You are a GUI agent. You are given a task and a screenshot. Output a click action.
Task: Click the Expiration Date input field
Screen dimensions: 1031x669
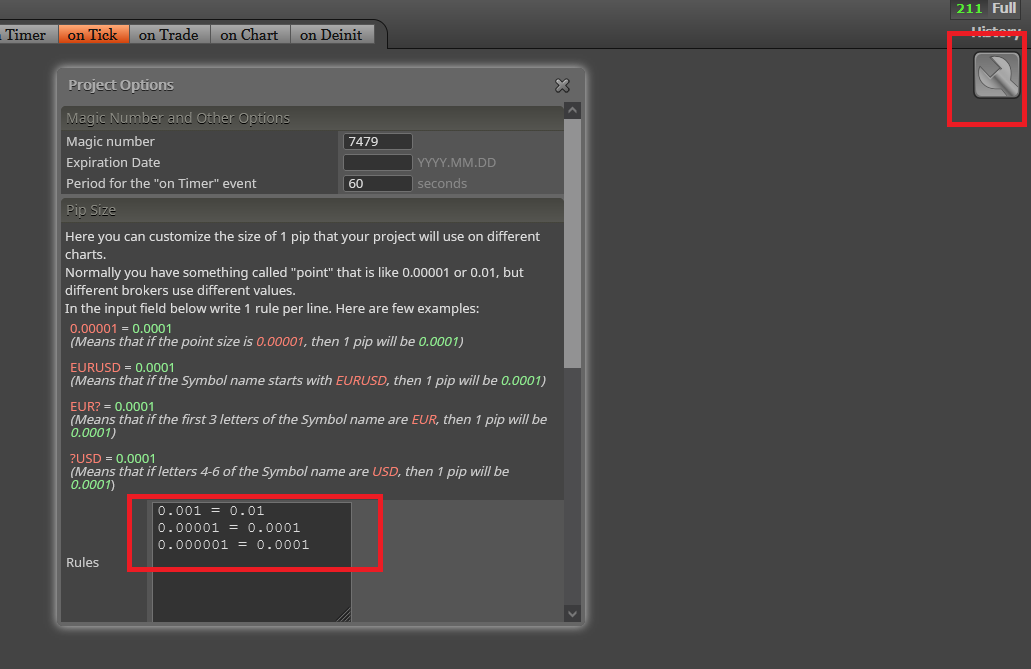(377, 162)
